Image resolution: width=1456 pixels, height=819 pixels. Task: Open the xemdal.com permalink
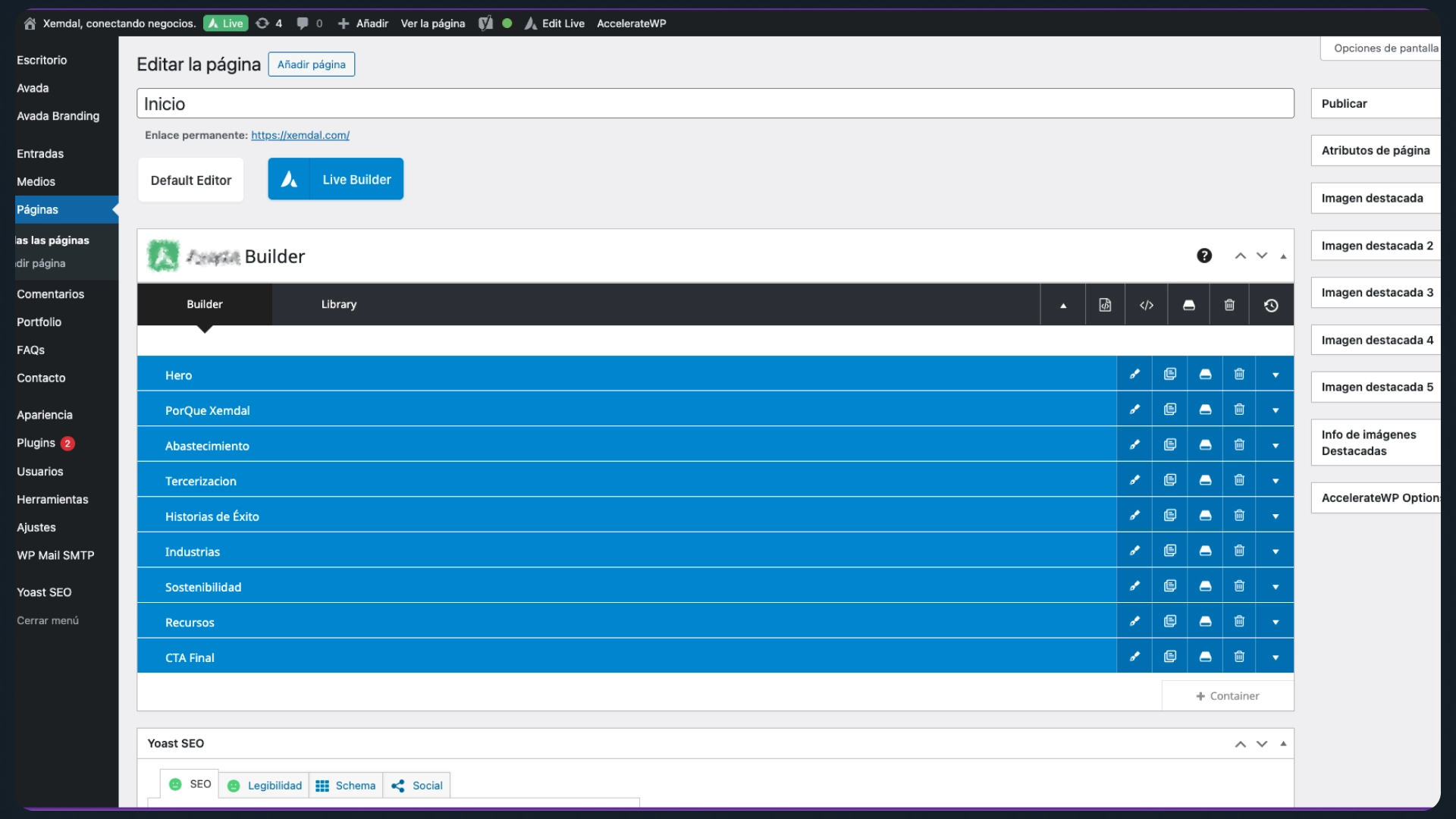[300, 135]
